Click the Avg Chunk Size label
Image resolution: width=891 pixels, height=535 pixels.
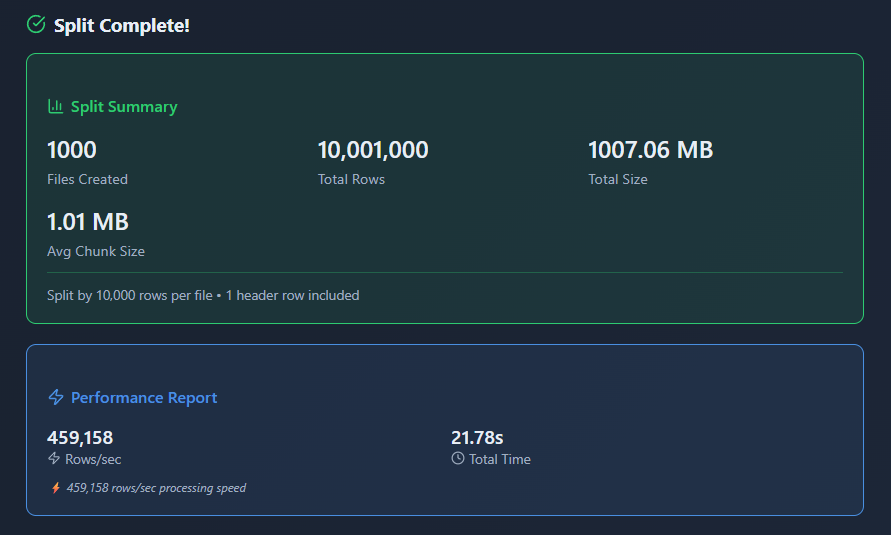(x=96, y=252)
